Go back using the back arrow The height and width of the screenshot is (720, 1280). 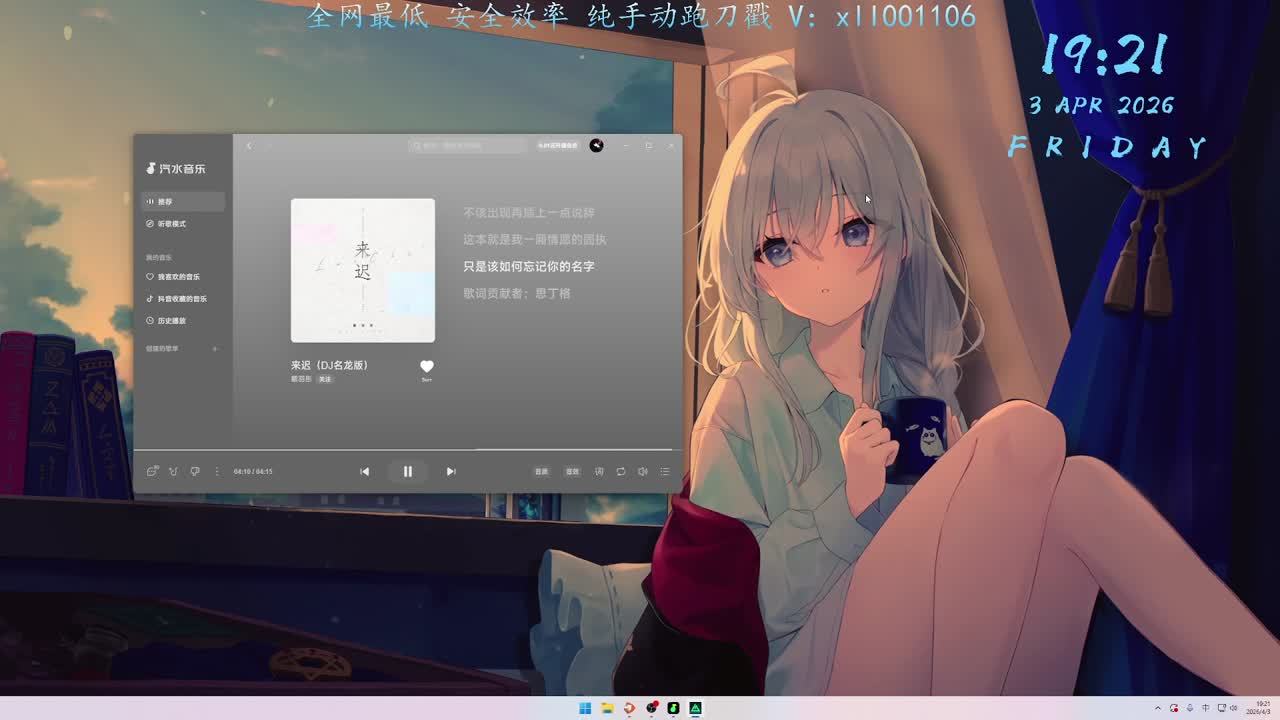249,146
